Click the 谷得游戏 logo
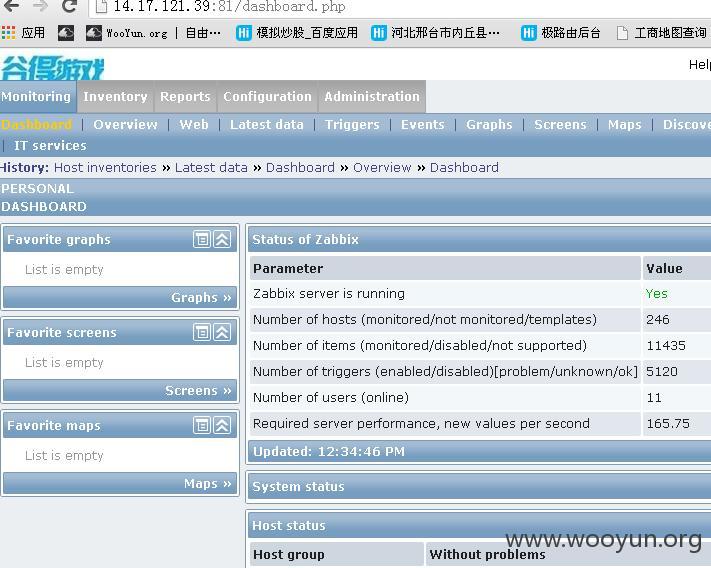Viewport: 711px width, 568px height. tap(52, 68)
